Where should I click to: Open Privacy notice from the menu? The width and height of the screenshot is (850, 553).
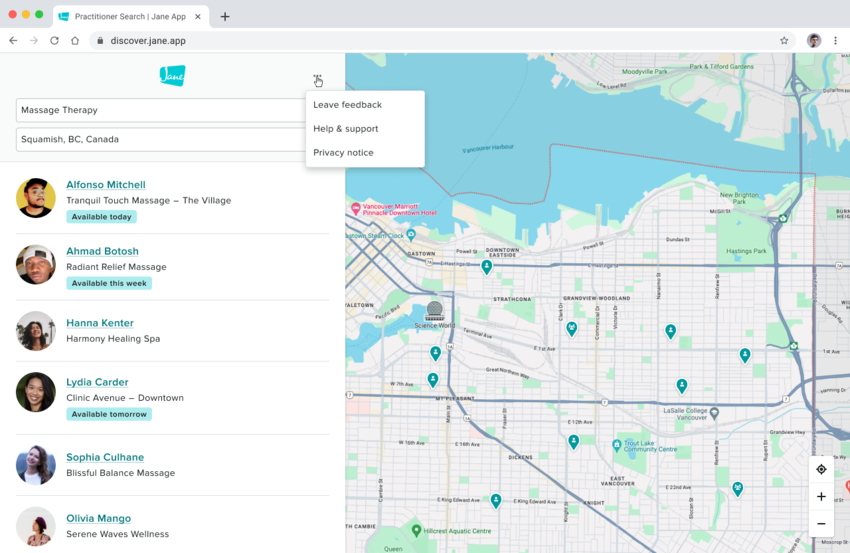(x=343, y=153)
